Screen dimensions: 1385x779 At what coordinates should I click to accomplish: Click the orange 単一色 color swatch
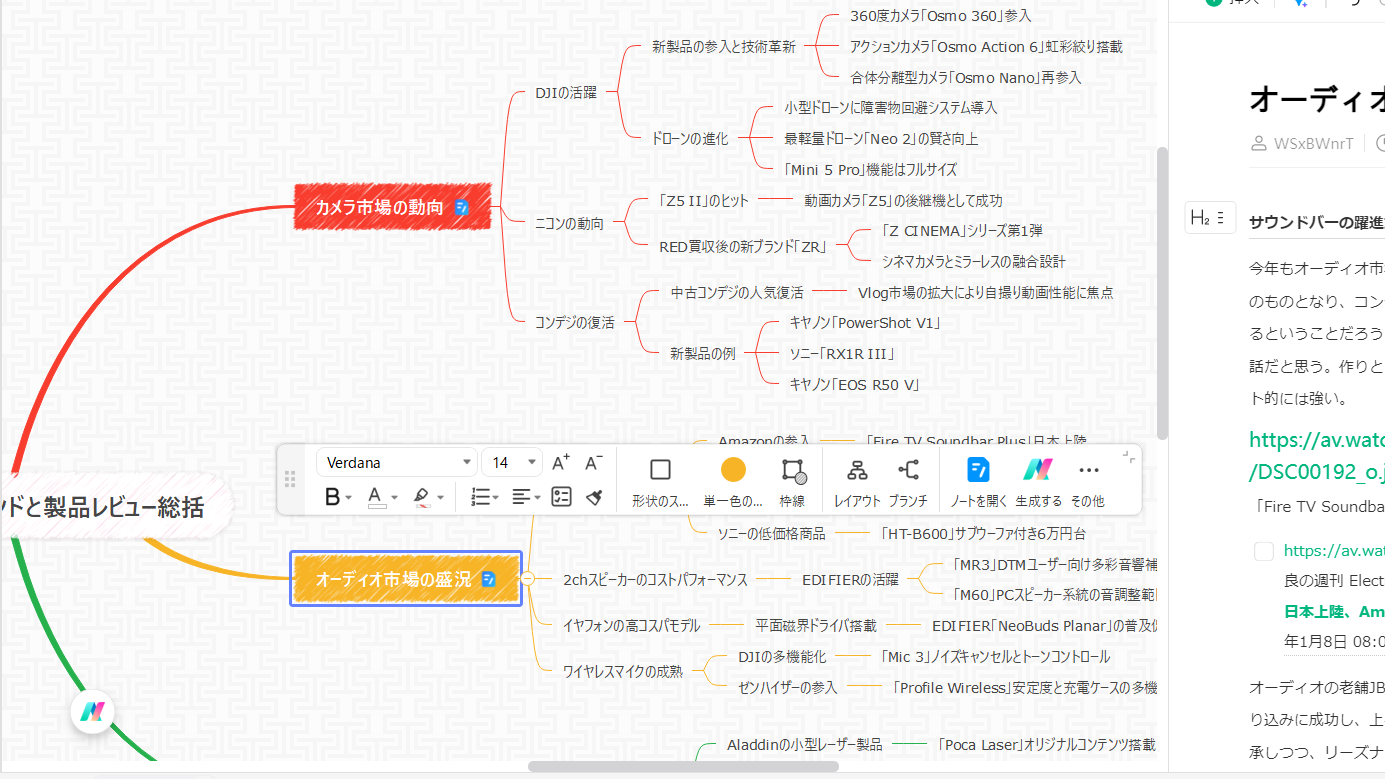click(x=733, y=469)
